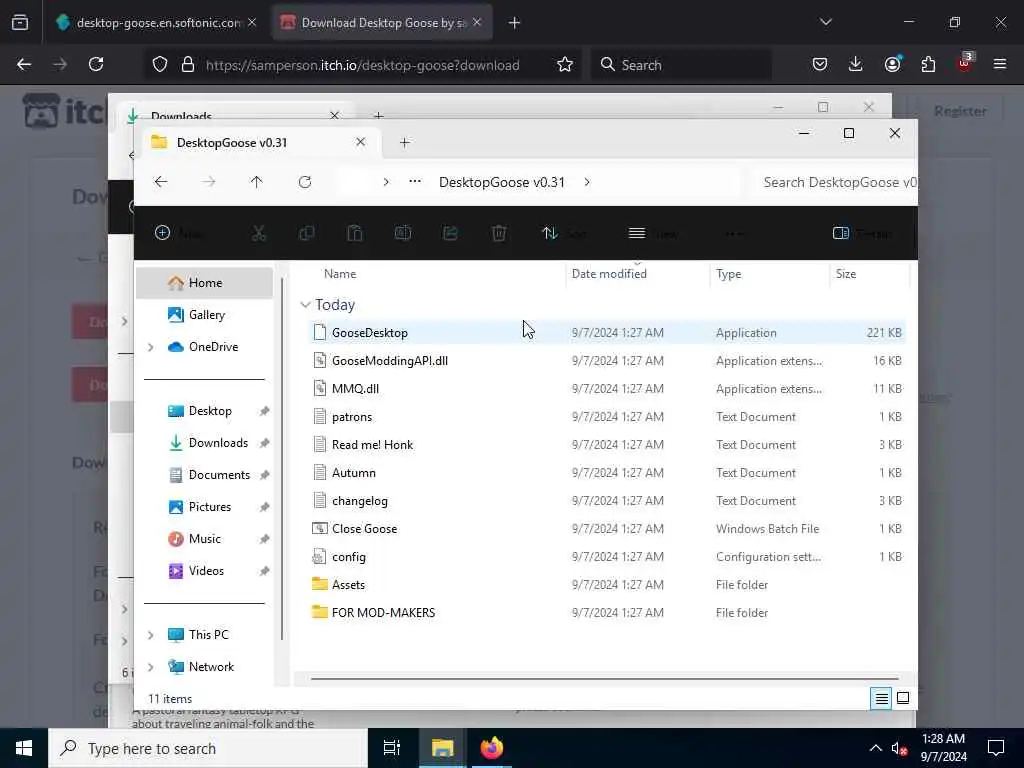Screen dimensions: 1024x768
Task: Collapse the Today group
Action: (305, 305)
